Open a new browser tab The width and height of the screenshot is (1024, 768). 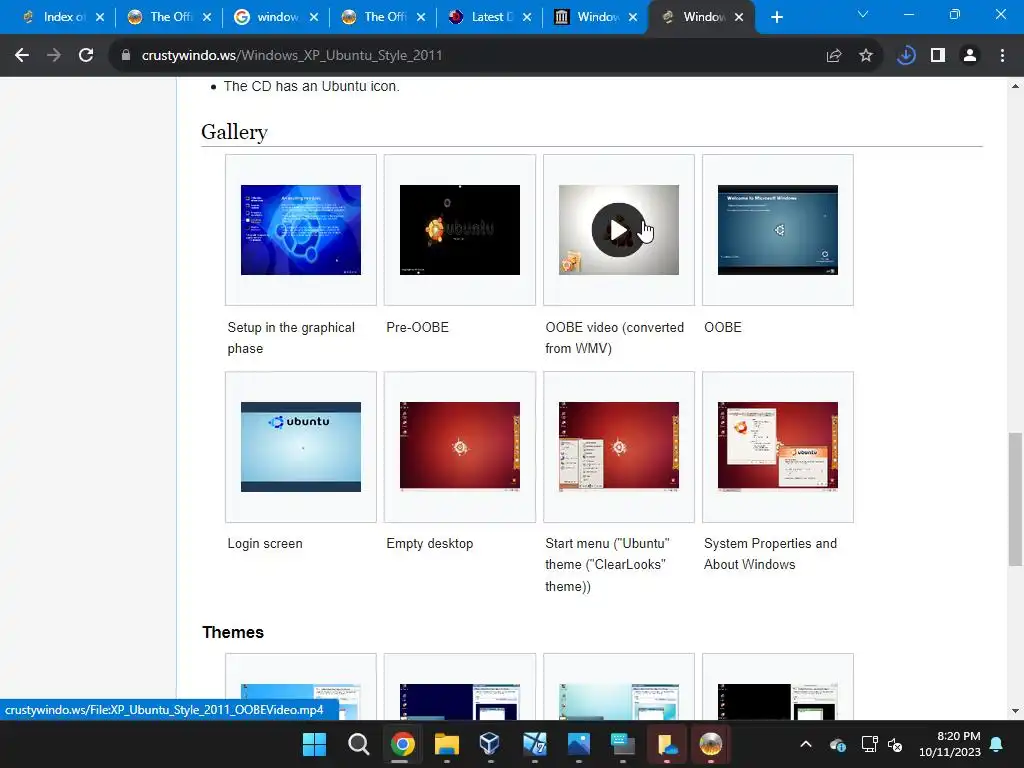(776, 17)
